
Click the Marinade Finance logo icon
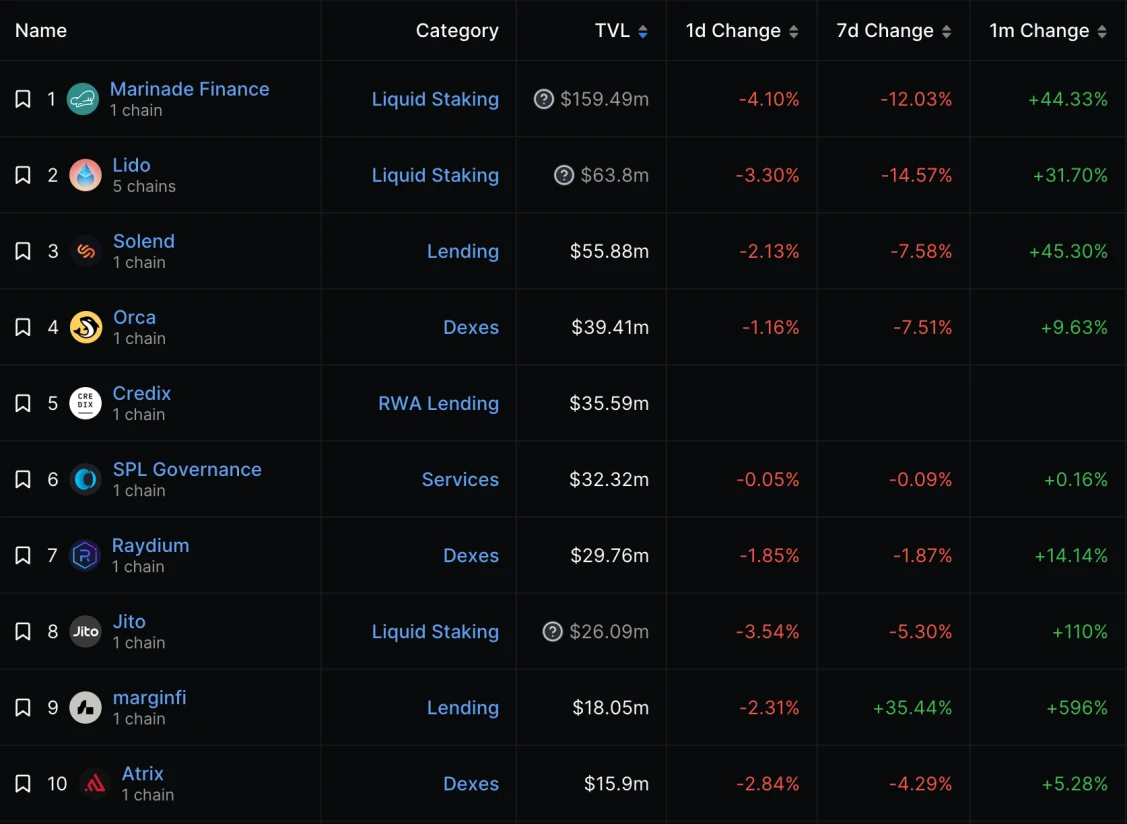pos(83,99)
